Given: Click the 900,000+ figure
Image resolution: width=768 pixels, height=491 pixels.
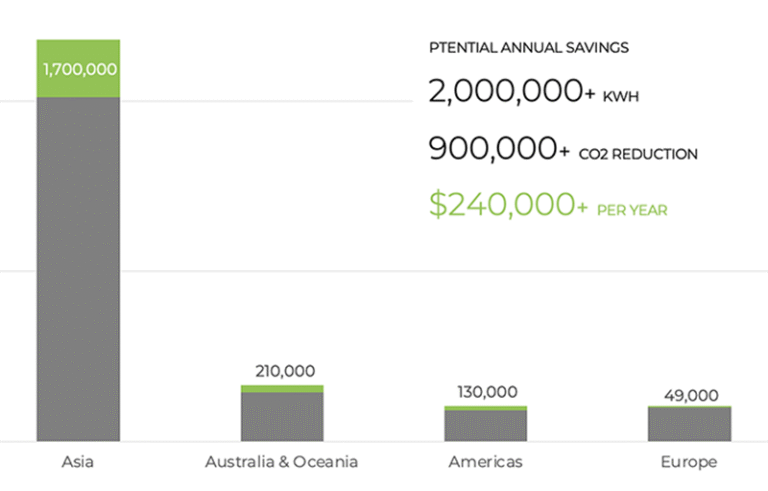Looking at the screenshot, I should tap(499, 150).
